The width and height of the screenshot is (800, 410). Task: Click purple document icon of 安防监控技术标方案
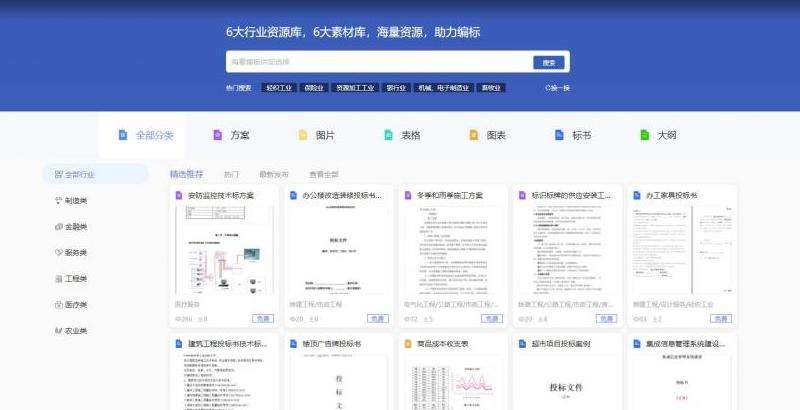179,195
